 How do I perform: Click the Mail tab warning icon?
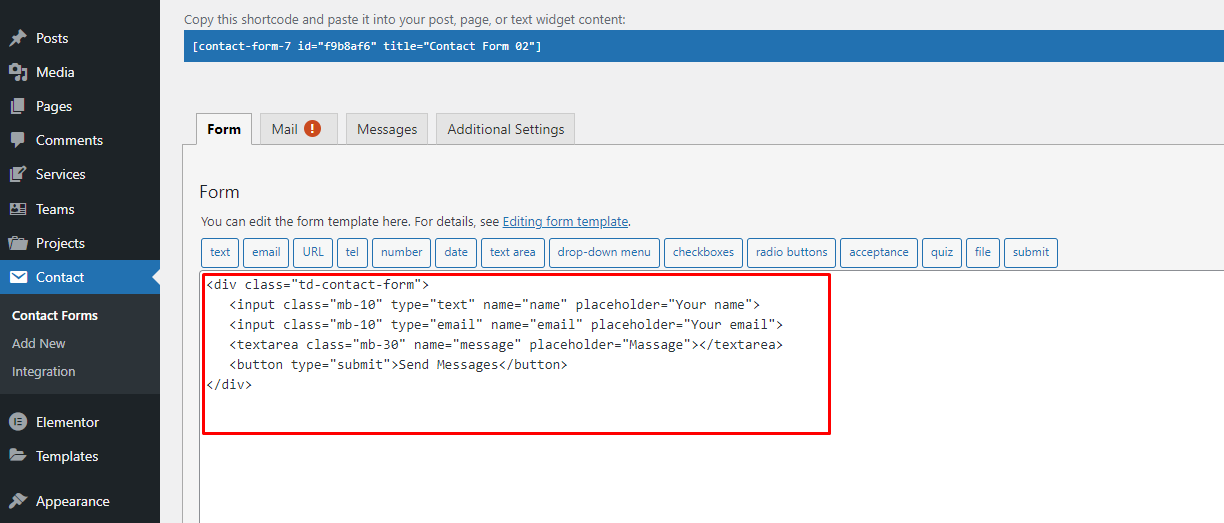[313, 129]
